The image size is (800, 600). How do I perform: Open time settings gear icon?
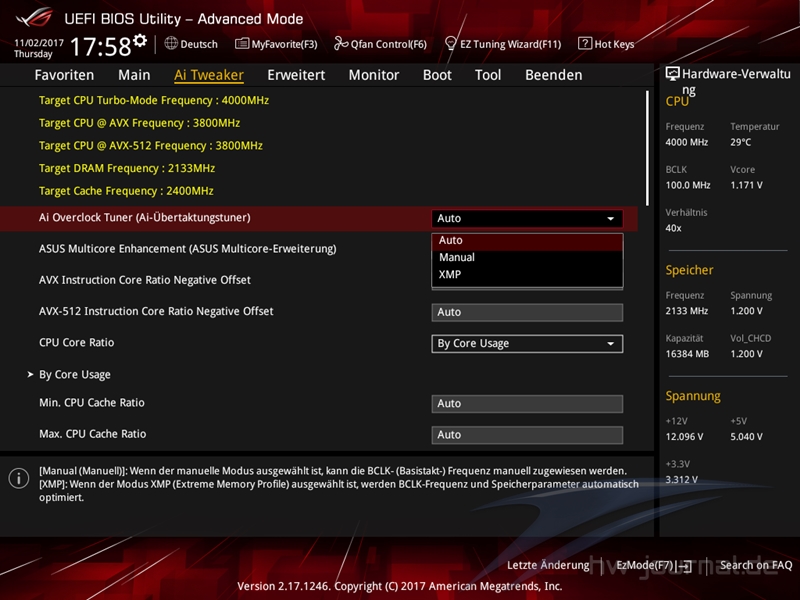tap(140, 40)
